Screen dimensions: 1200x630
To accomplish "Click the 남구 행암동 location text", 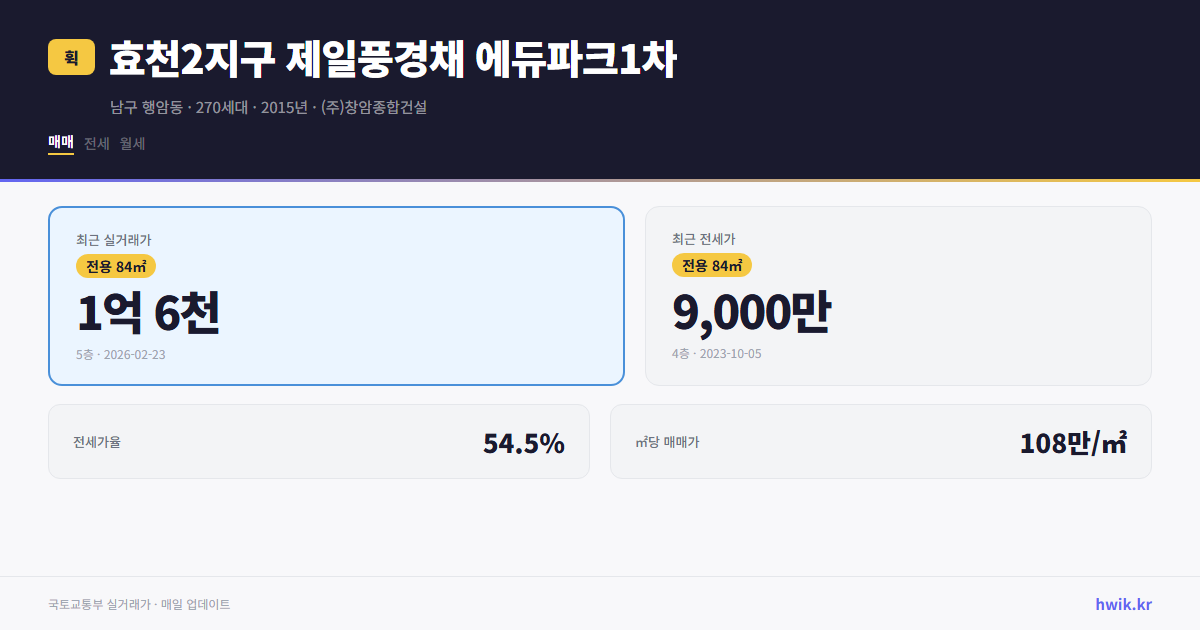I will pyautogui.click(x=145, y=106).
